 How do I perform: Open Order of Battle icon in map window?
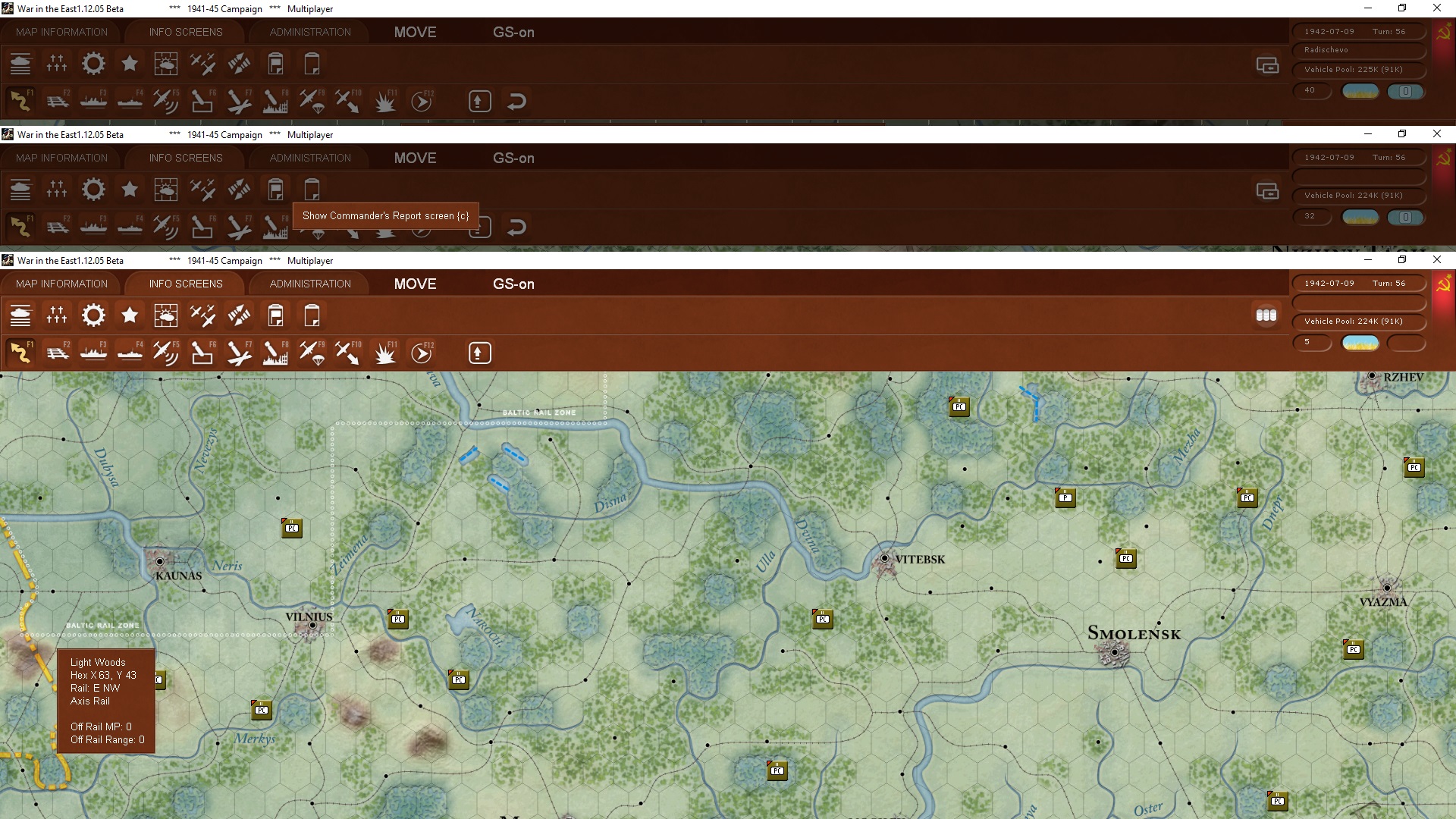tap(20, 315)
